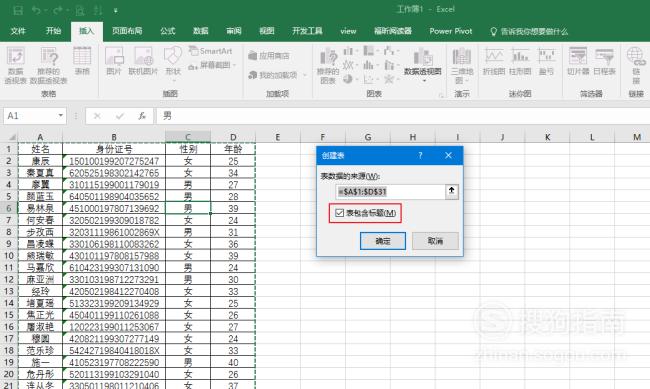Screen dimensions: 650x389
Task: Select column C header
Action: click(188, 137)
